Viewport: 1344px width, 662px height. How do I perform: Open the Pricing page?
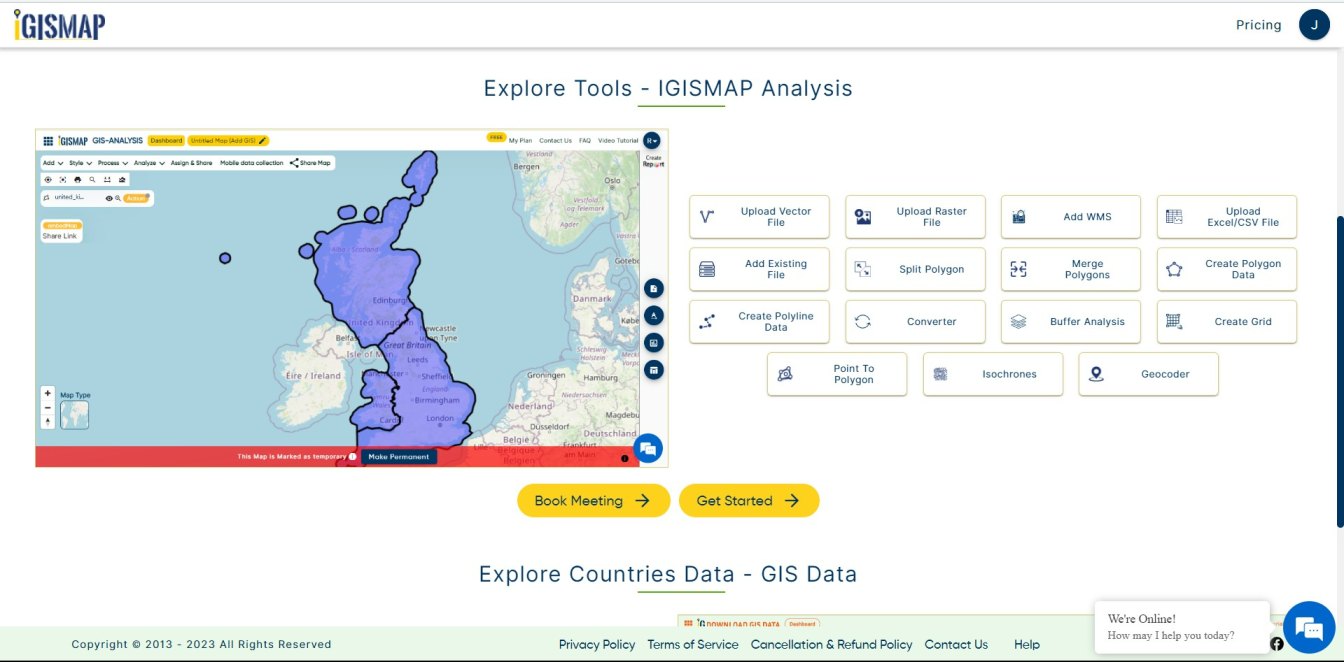[1258, 25]
